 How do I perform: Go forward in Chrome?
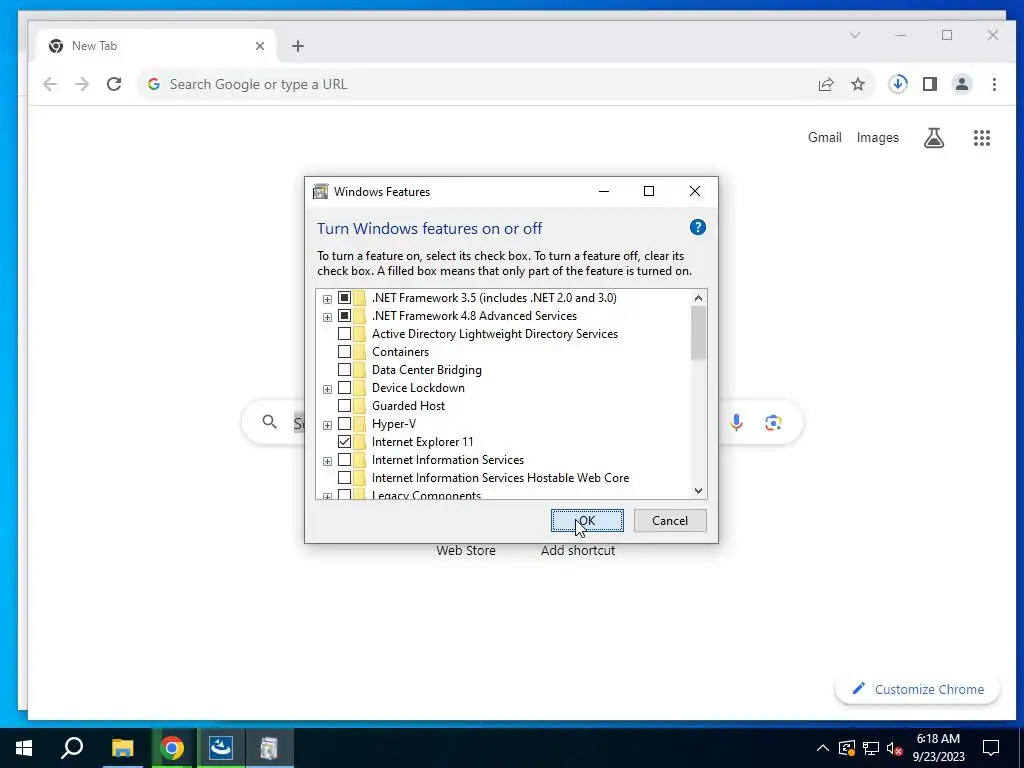[x=82, y=84]
